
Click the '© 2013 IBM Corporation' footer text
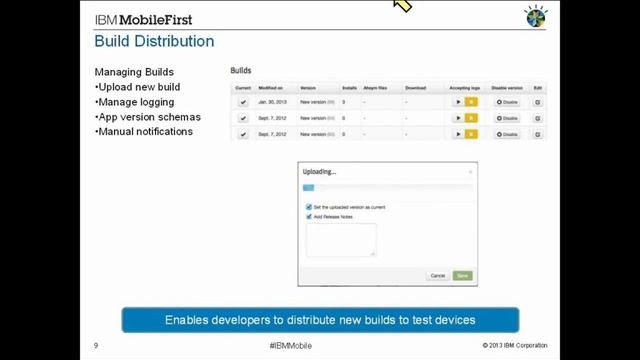[515, 345]
